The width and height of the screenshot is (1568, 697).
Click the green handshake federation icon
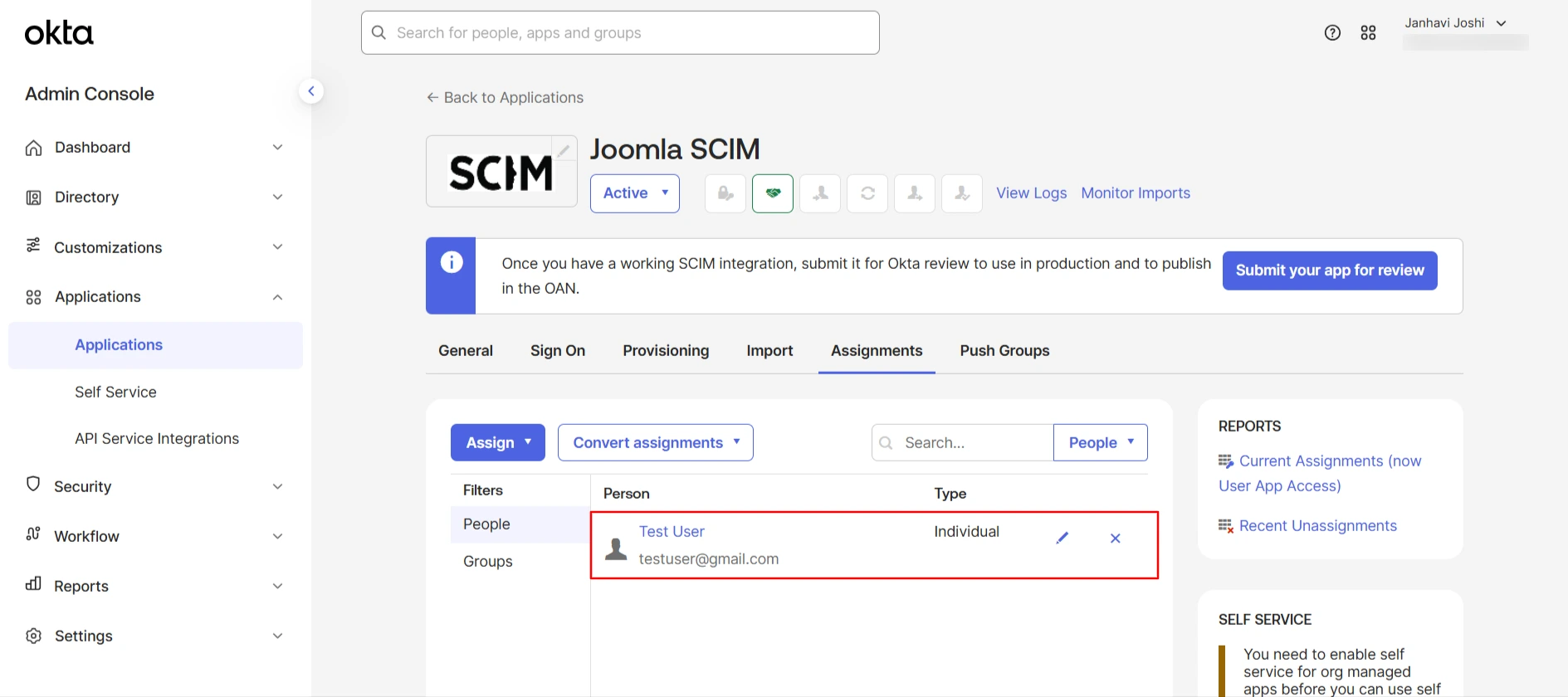click(773, 193)
